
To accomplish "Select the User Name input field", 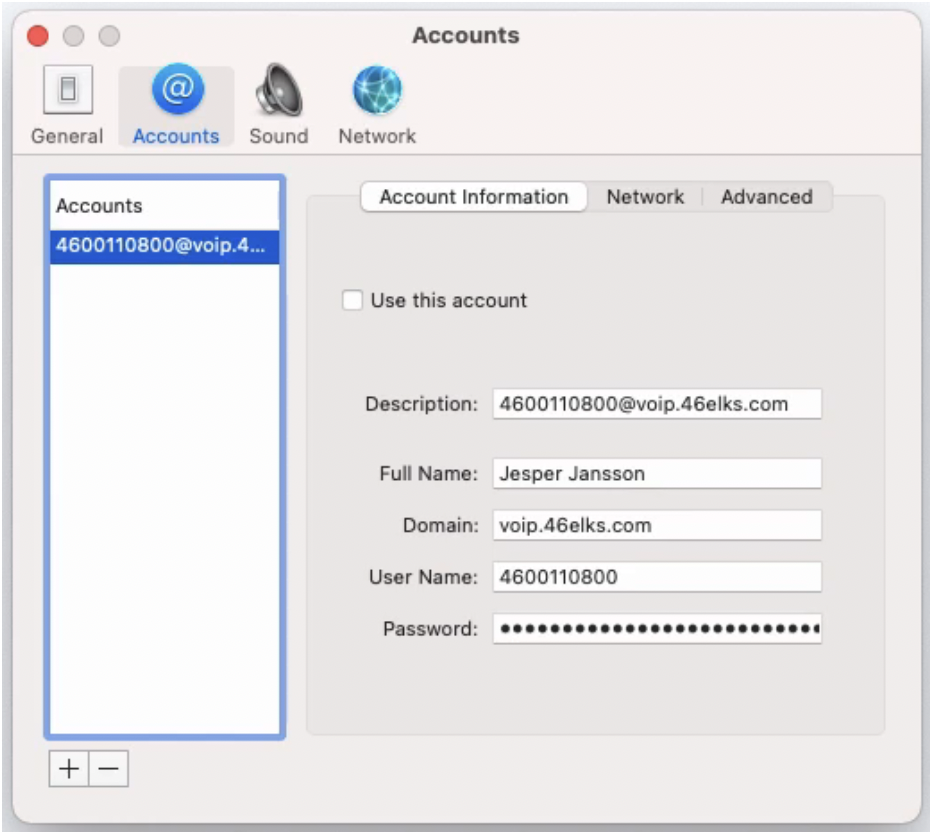I will (656, 577).
